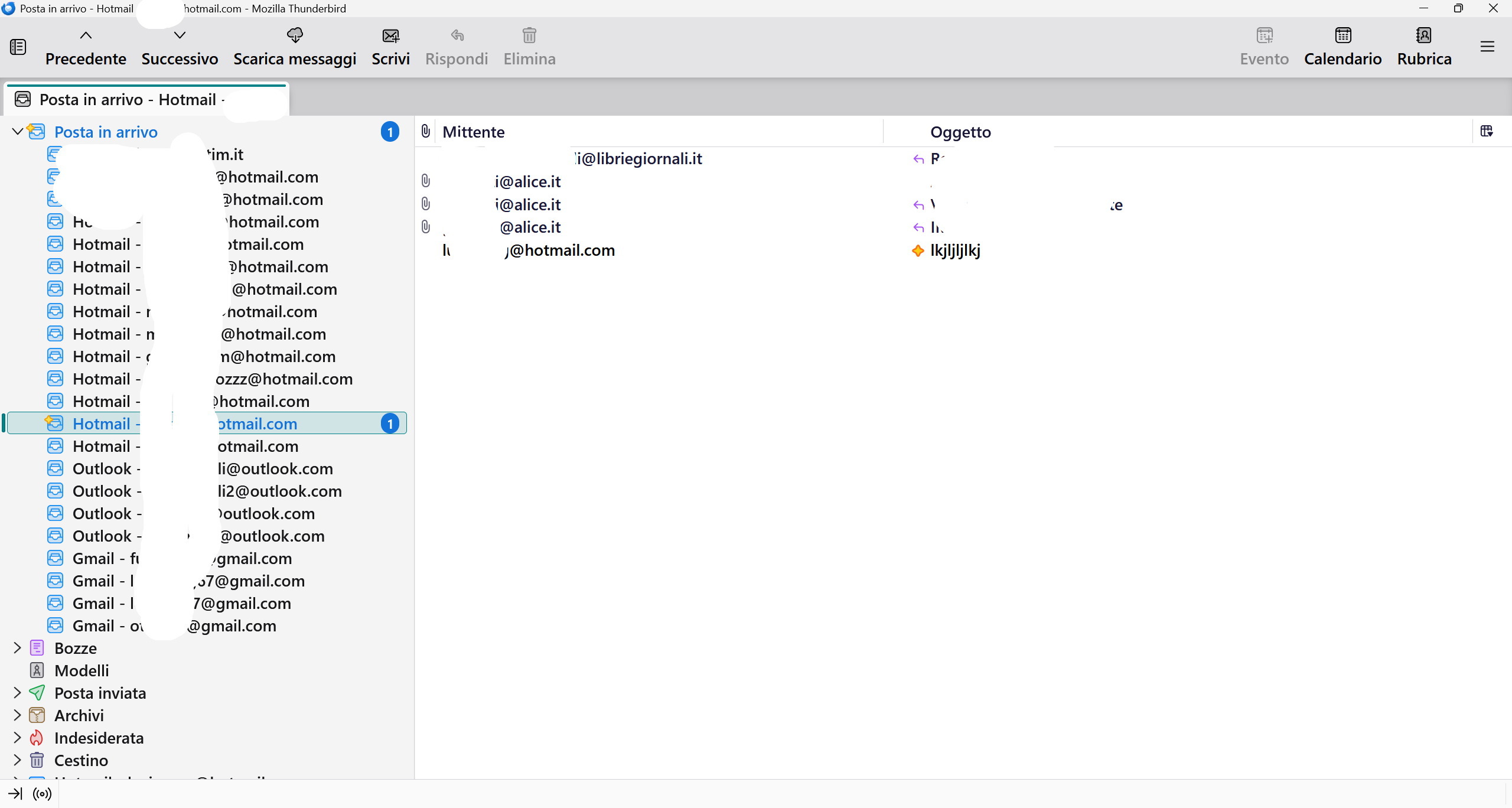1512x808 pixels.
Task: Click the Modelli template icon
Action: [37, 670]
